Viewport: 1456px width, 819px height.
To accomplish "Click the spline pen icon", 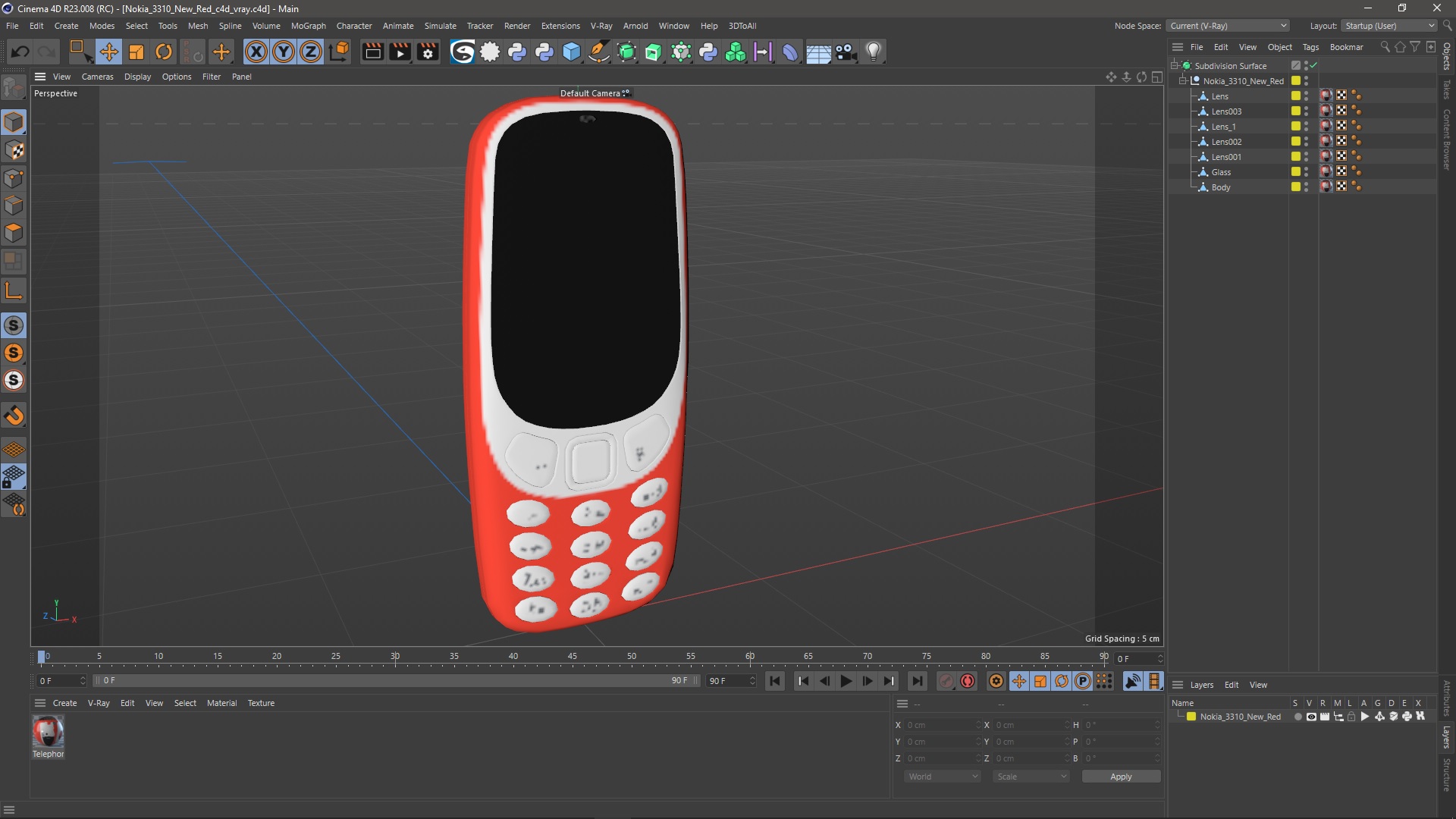I will coord(599,52).
